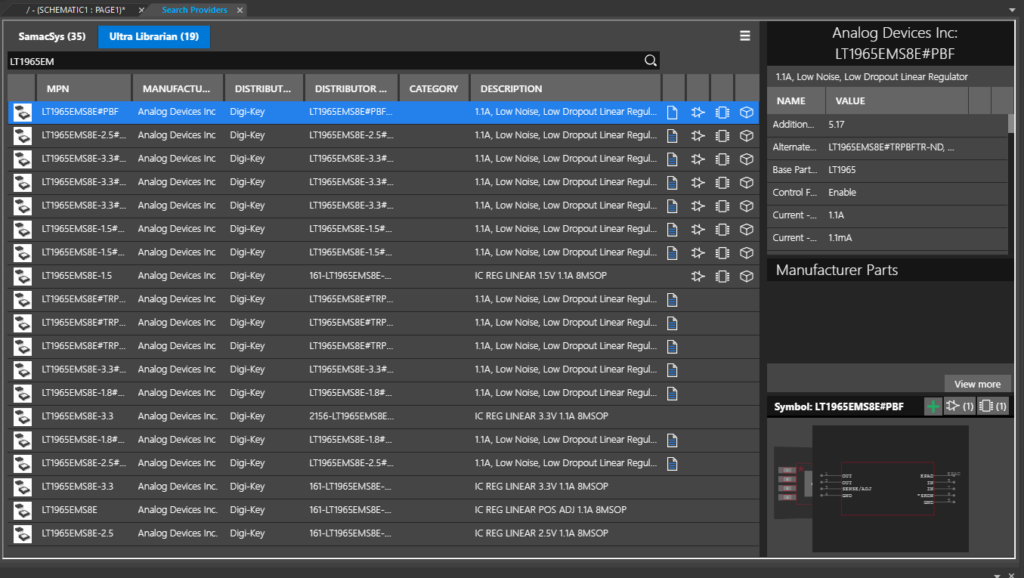Open 3D model icon in the 1.5V 8MSOP row
The image size is (1024, 578).
coord(746,276)
